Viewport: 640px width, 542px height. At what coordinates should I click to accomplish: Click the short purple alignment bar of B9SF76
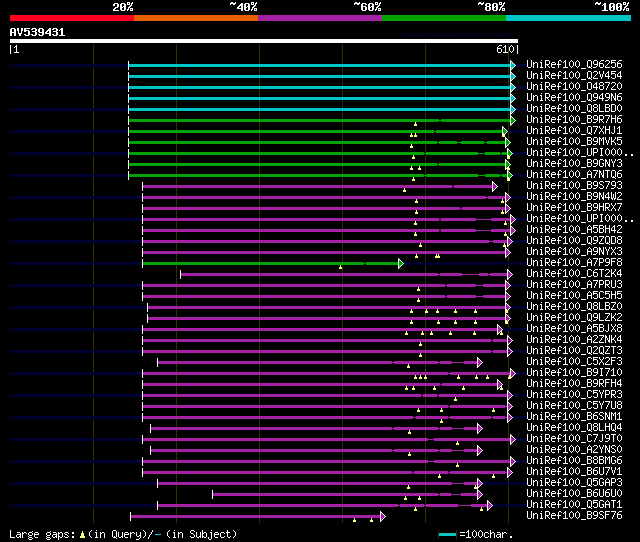[x=258, y=517]
